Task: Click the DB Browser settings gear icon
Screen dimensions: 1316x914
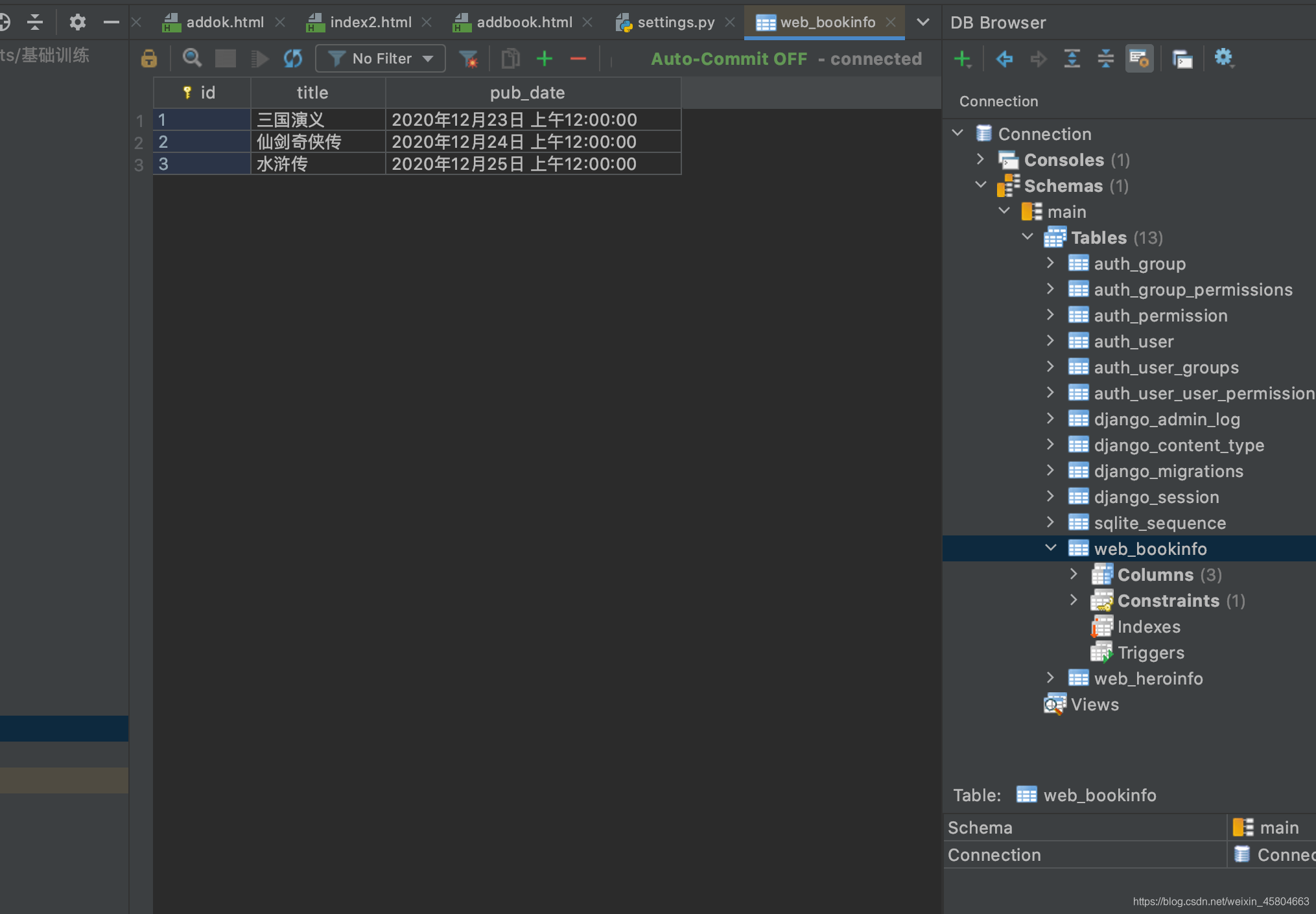Action: 1223,58
